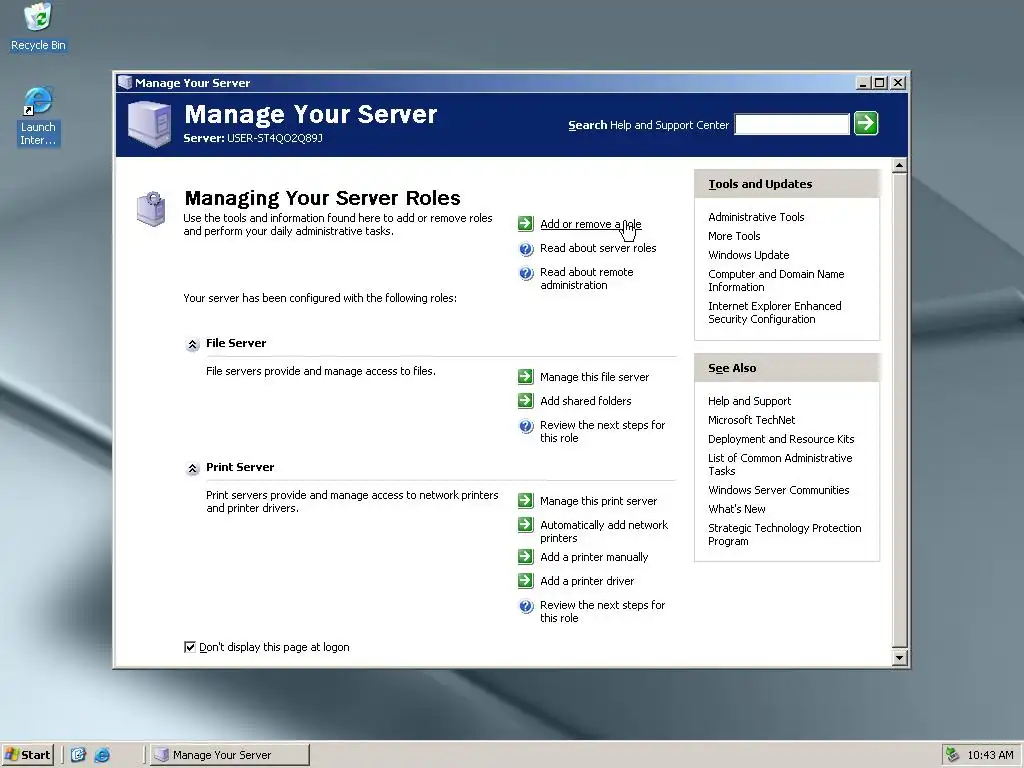The height and width of the screenshot is (768, 1024).
Task: Click the Print Server heading
Action: 240,467
